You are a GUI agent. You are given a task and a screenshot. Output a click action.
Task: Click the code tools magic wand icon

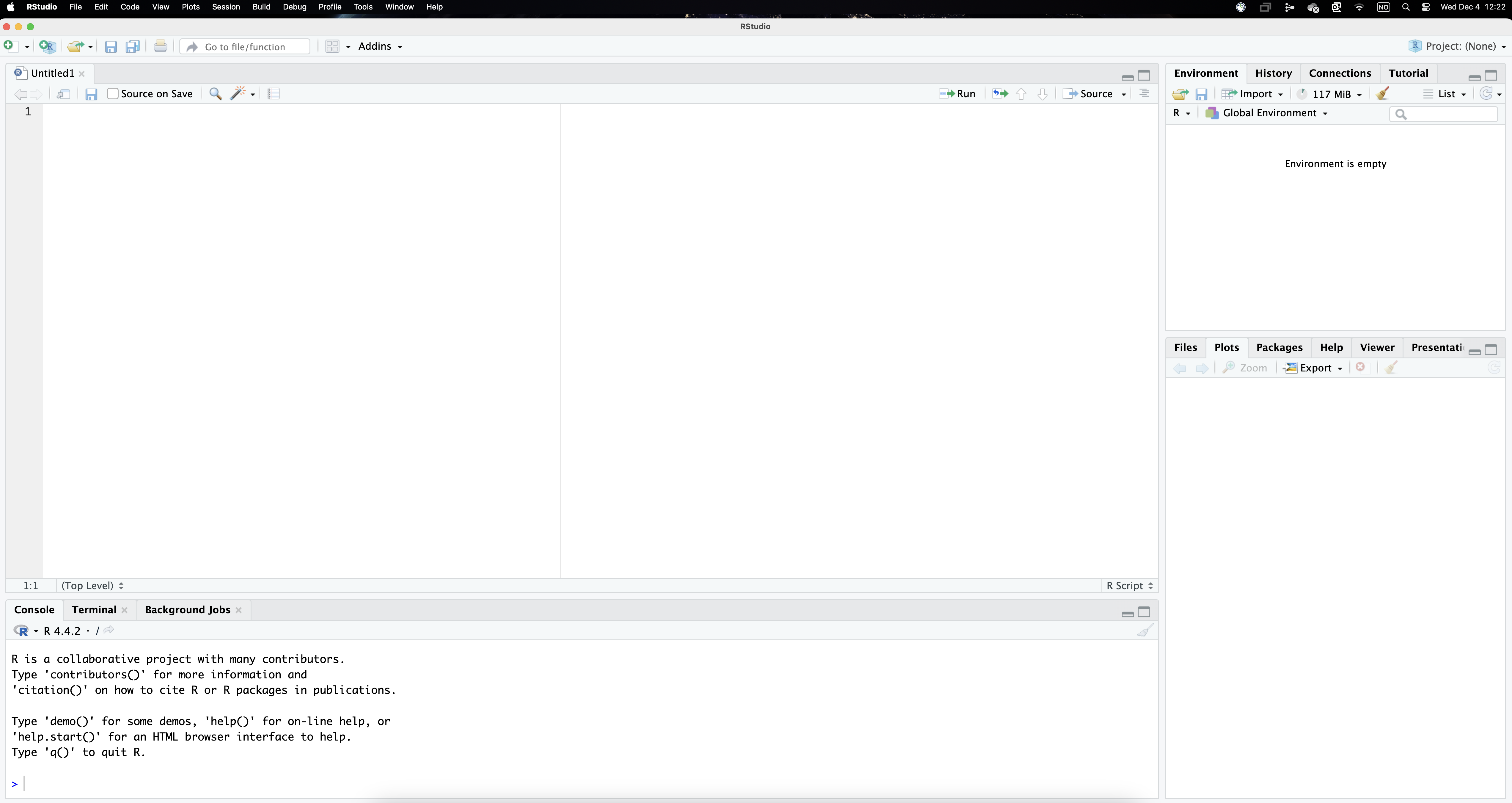(x=238, y=94)
